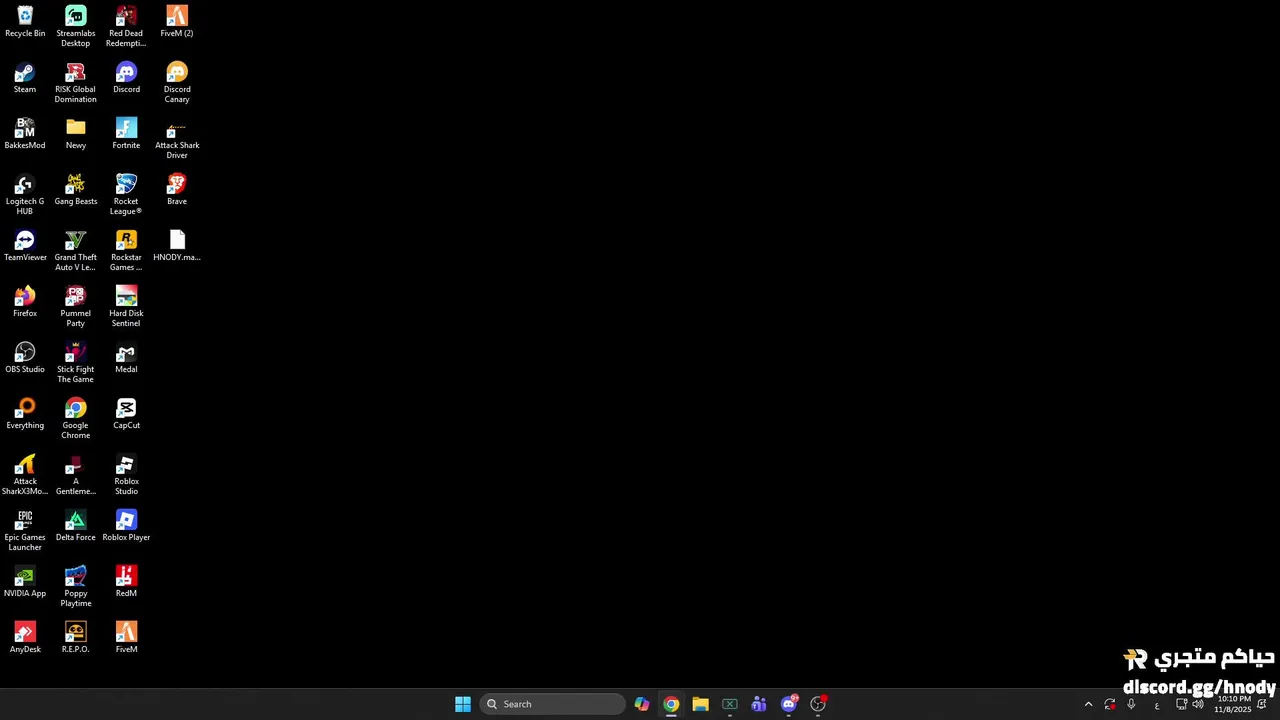Click the BakkesMod desktop icon
Screen dimensions: 1280x720
pyautogui.click(x=25, y=134)
